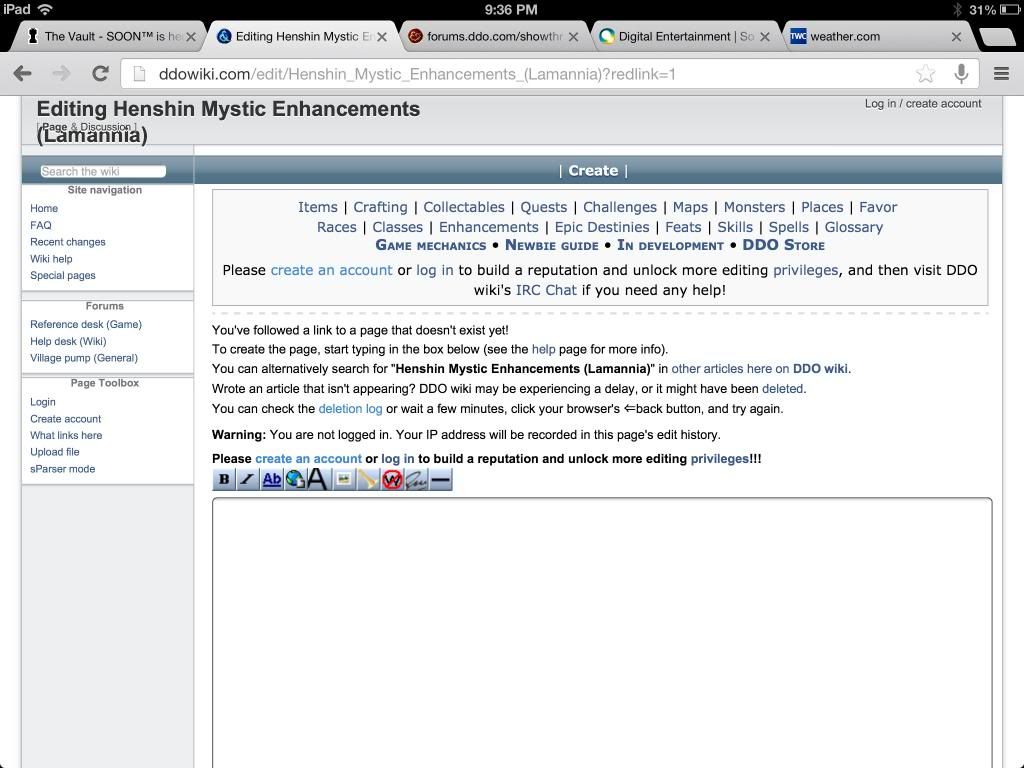This screenshot has width=1024, height=768.
Task: Open the Monsters link
Action: click(754, 207)
